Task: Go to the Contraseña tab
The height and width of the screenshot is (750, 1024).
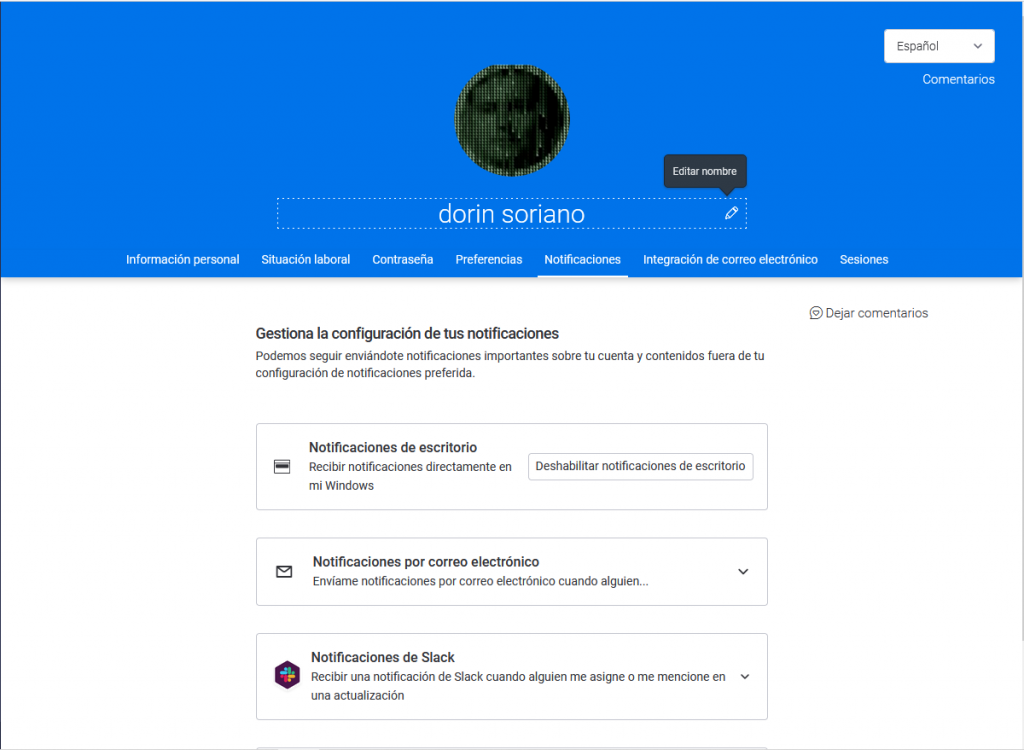Action: tap(403, 259)
